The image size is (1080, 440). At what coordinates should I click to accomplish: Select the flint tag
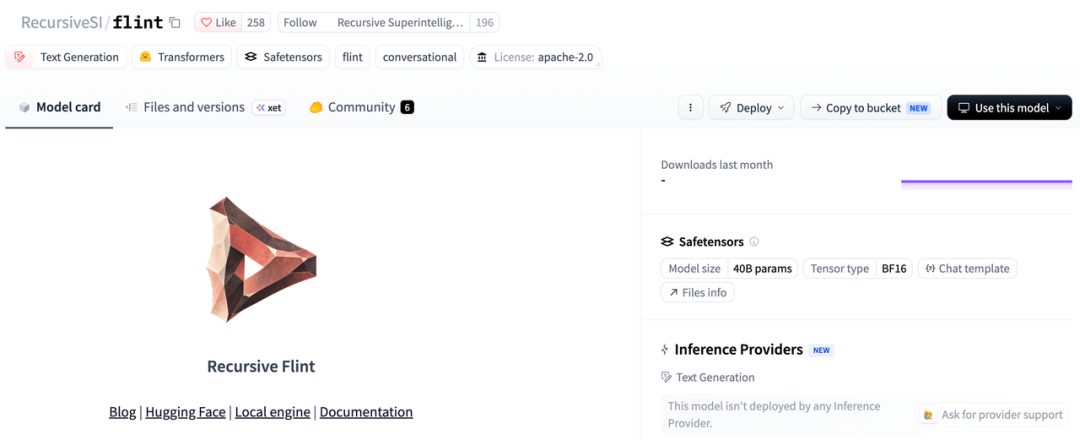[353, 57]
